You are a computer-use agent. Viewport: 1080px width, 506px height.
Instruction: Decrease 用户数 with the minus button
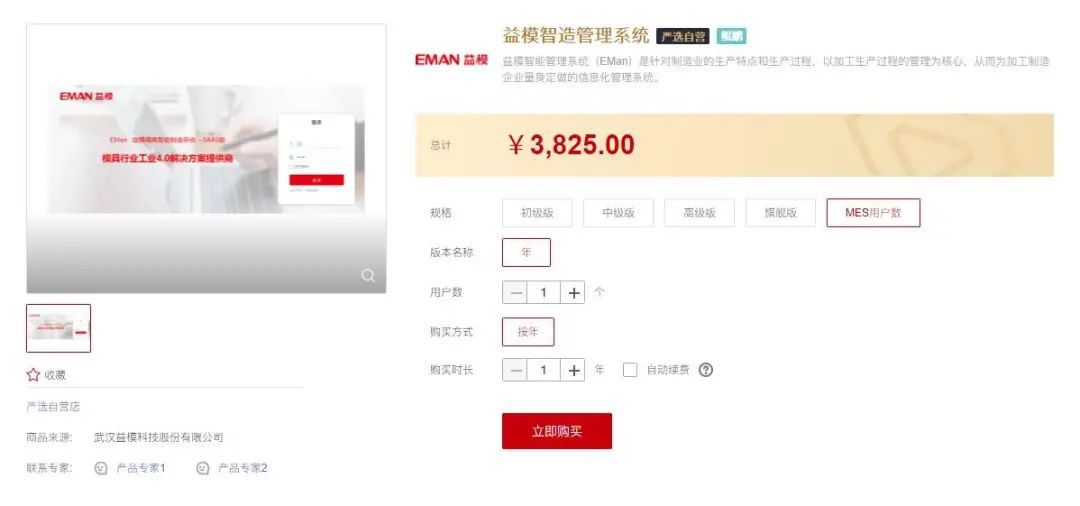click(515, 293)
